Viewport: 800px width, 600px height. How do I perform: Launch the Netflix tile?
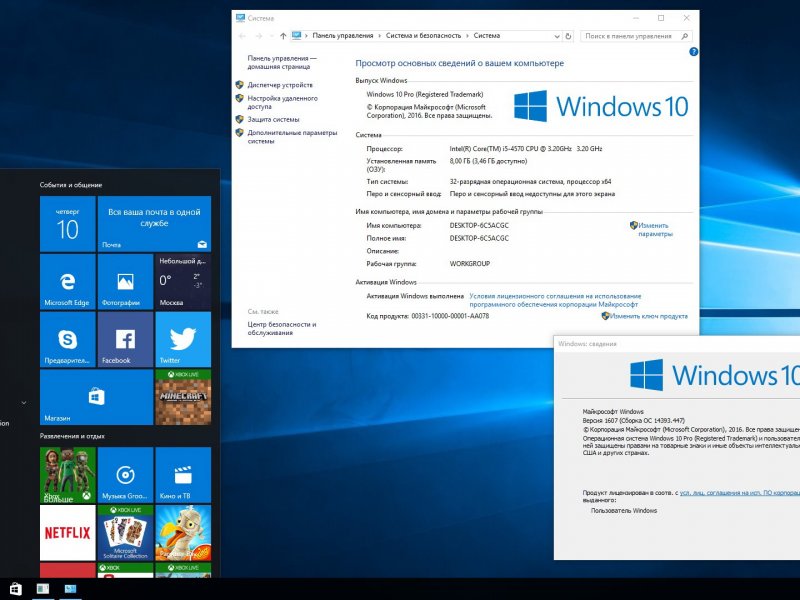click(x=68, y=533)
